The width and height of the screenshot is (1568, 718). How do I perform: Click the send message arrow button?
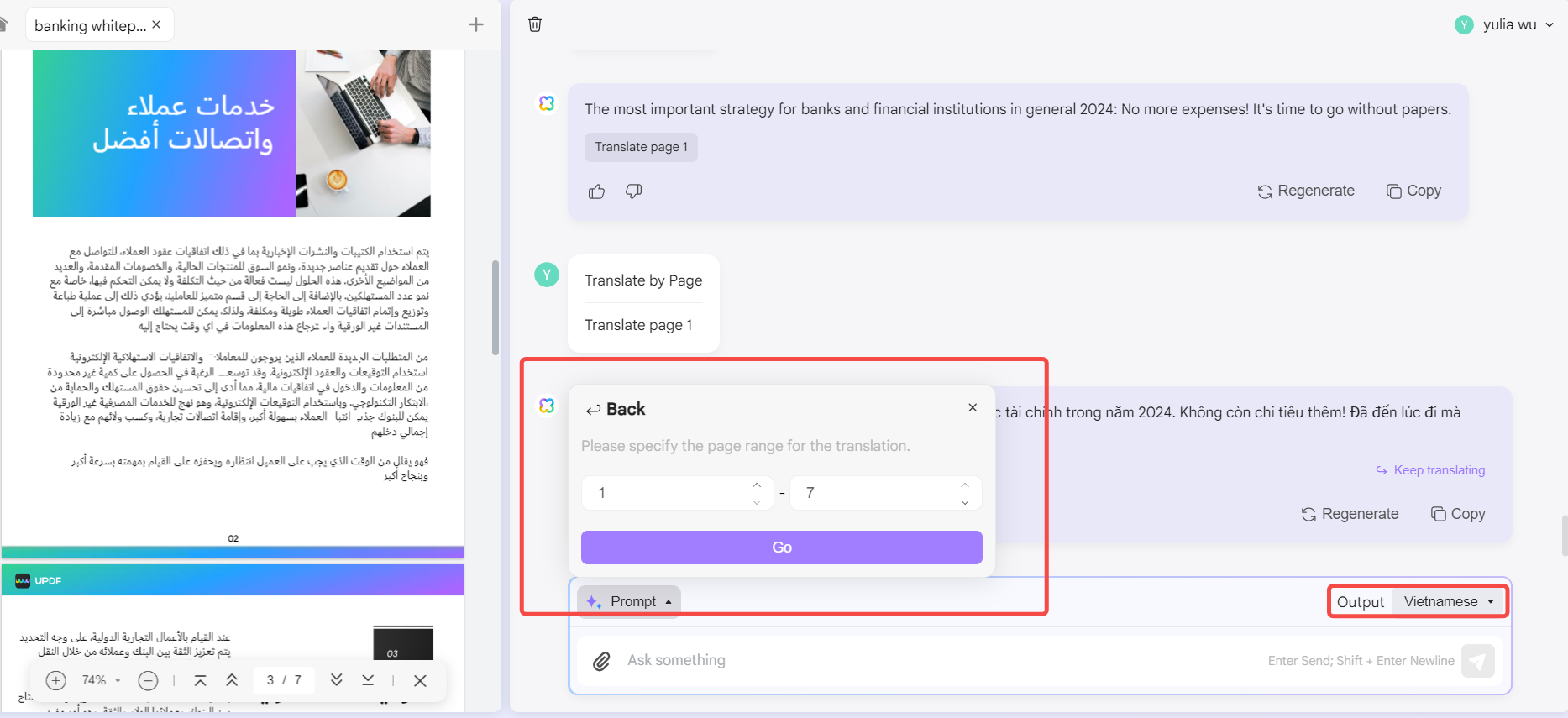(1478, 661)
